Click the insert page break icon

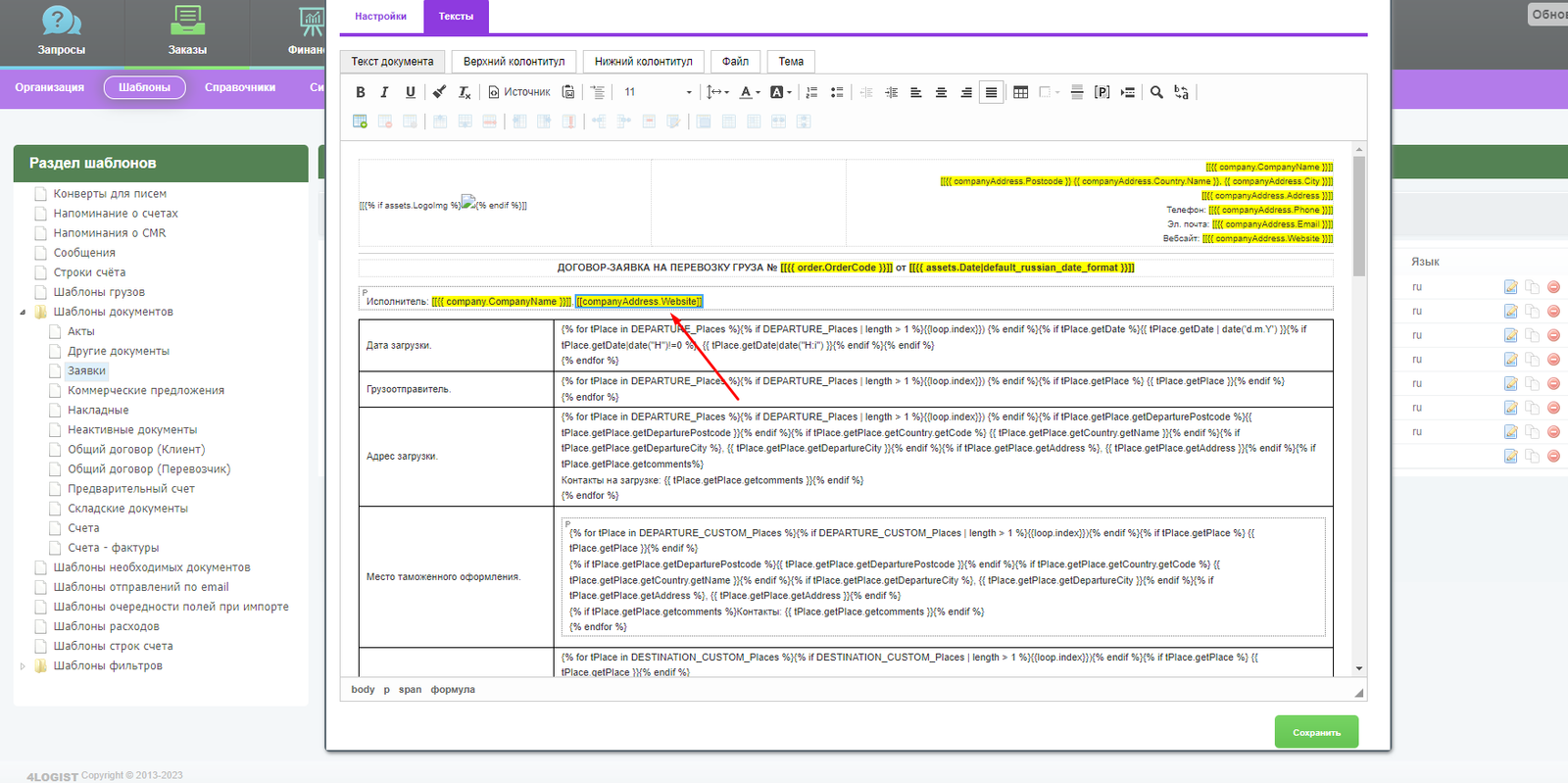1128,92
